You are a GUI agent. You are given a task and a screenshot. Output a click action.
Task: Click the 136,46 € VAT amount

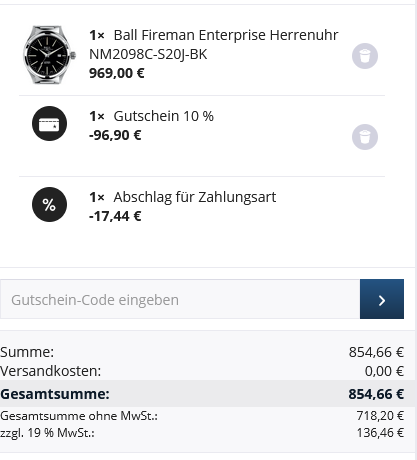(380, 433)
